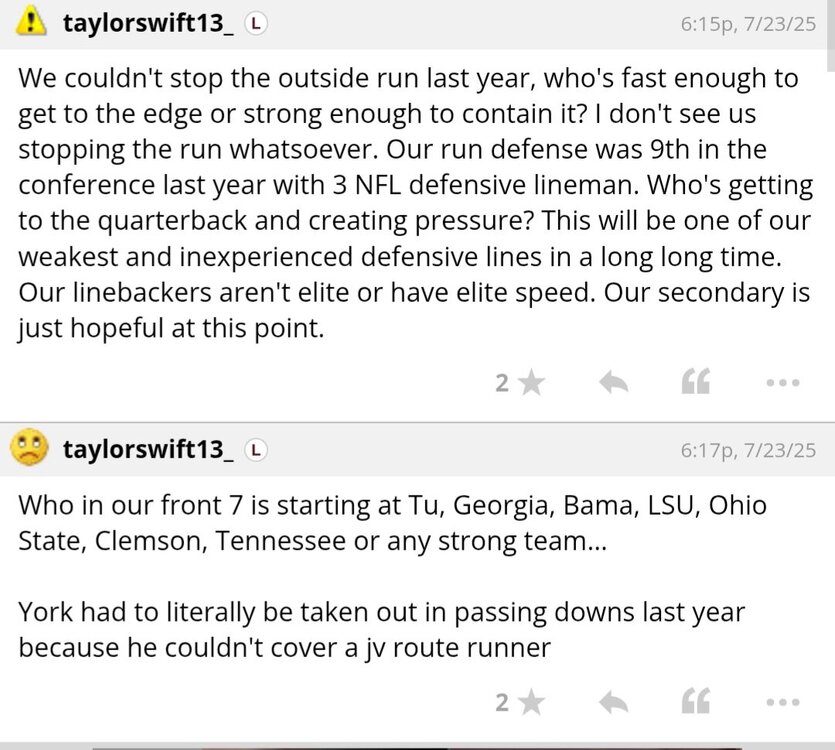Image resolution: width=835 pixels, height=750 pixels.
Task: Open taylorswift13_ profile from the first post
Action: (x=147, y=22)
